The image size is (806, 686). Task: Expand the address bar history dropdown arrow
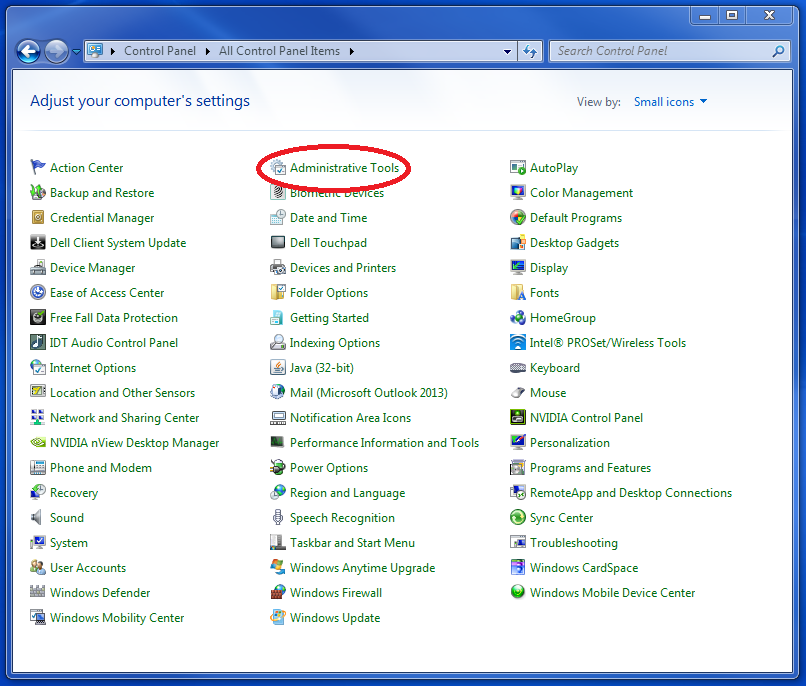pos(507,51)
